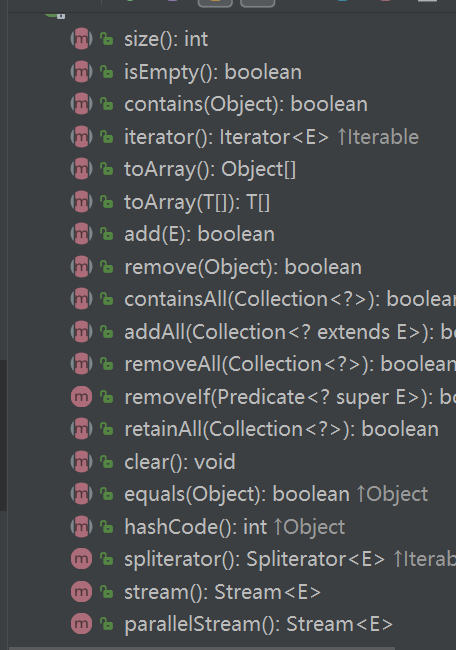Select add(E): boolean in the structure list
Screen dimensions: 456x650
pos(199,235)
